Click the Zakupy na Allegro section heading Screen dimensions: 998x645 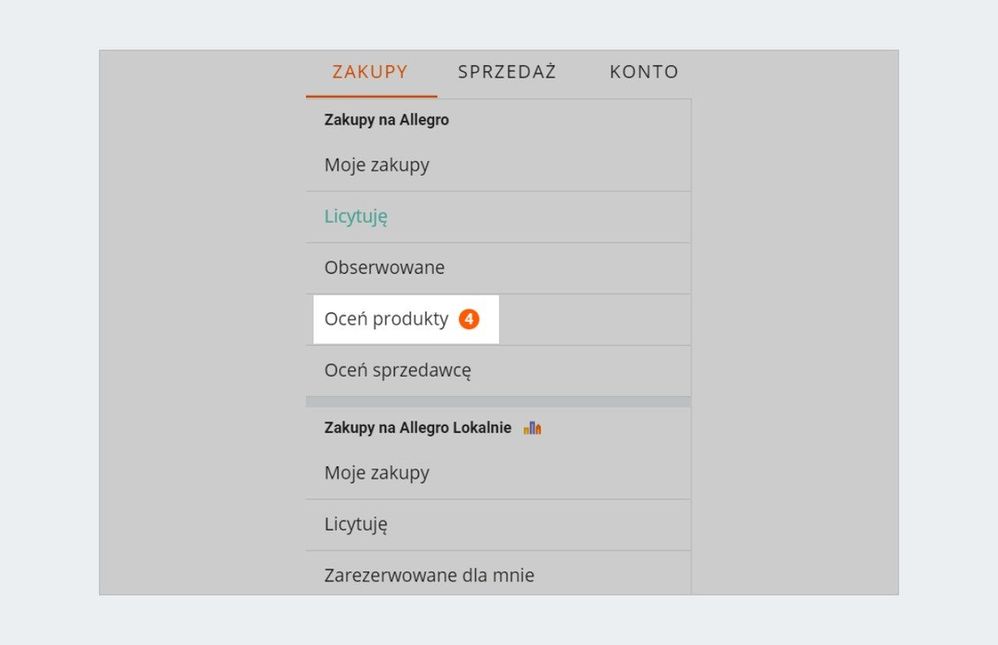pos(387,120)
